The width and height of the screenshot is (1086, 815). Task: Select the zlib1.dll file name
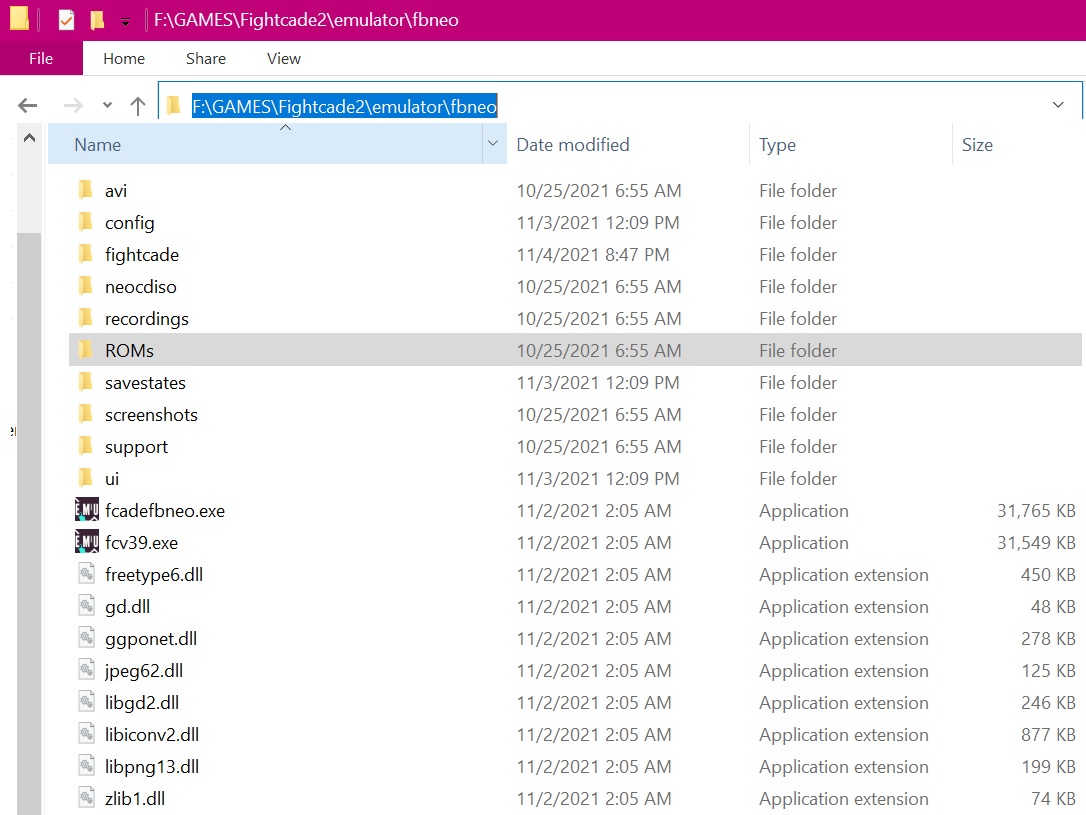tap(135, 798)
